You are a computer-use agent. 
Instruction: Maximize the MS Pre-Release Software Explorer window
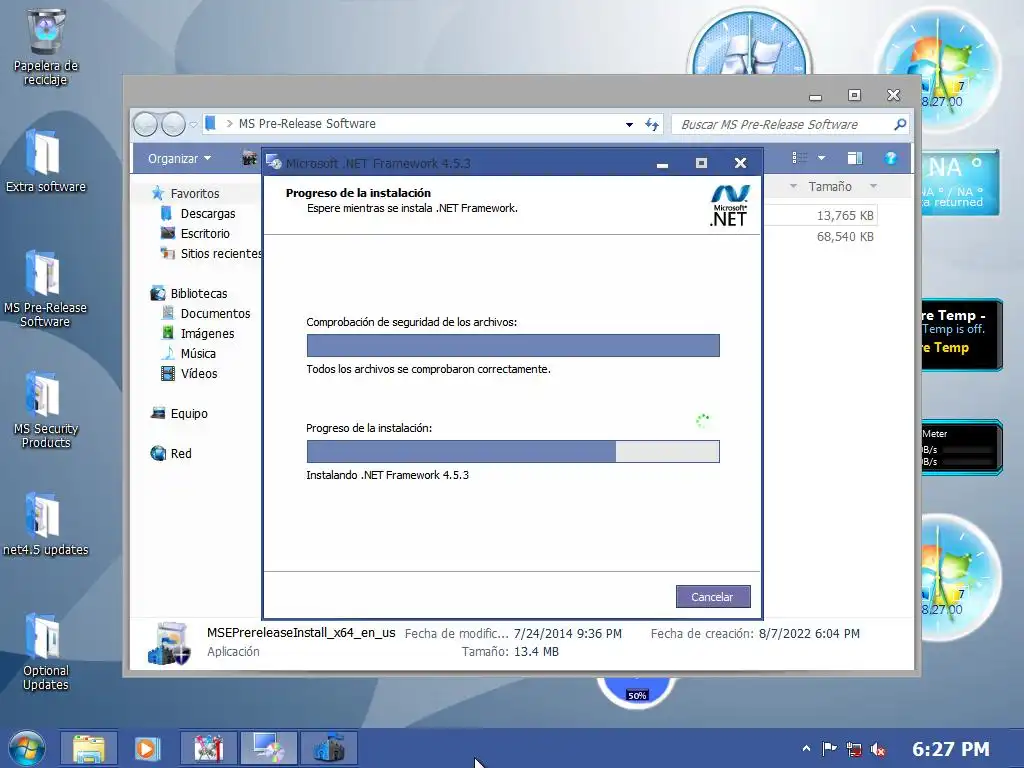click(854, 95)
